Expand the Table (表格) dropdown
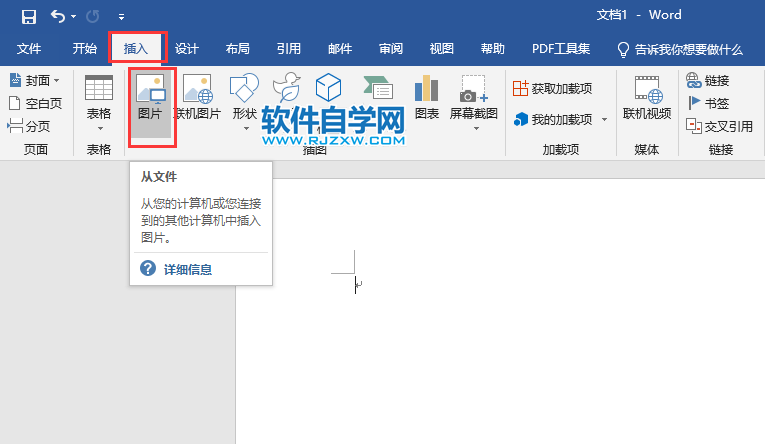 tap(99, 113)
